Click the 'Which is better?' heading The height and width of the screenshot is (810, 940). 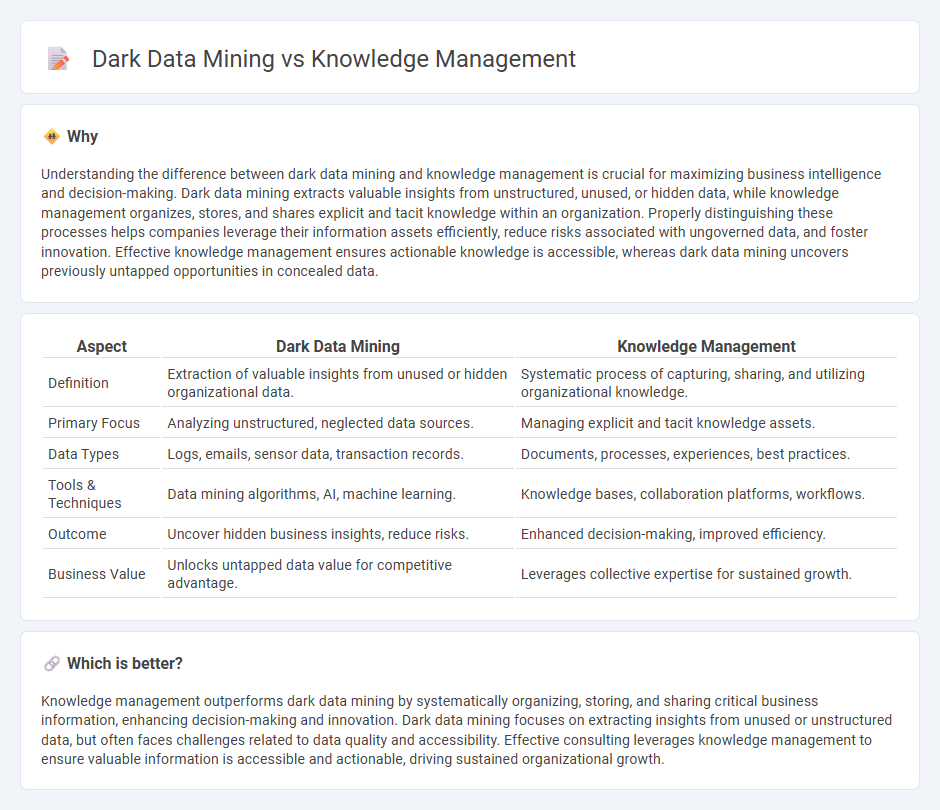point(125,664)
